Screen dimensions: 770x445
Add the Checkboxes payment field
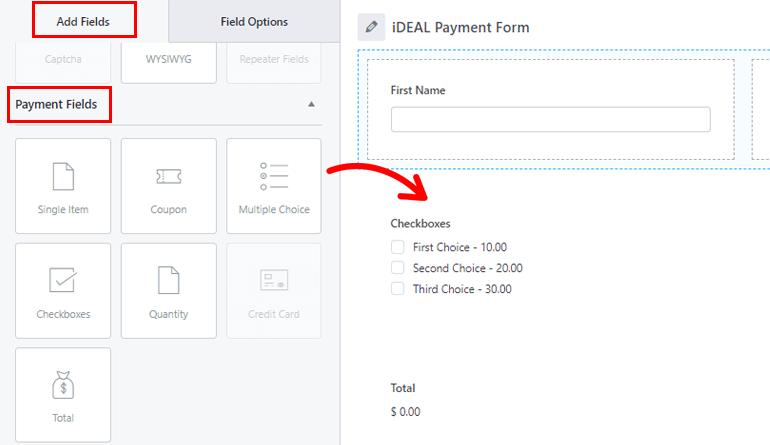click(x=64, y=290)
